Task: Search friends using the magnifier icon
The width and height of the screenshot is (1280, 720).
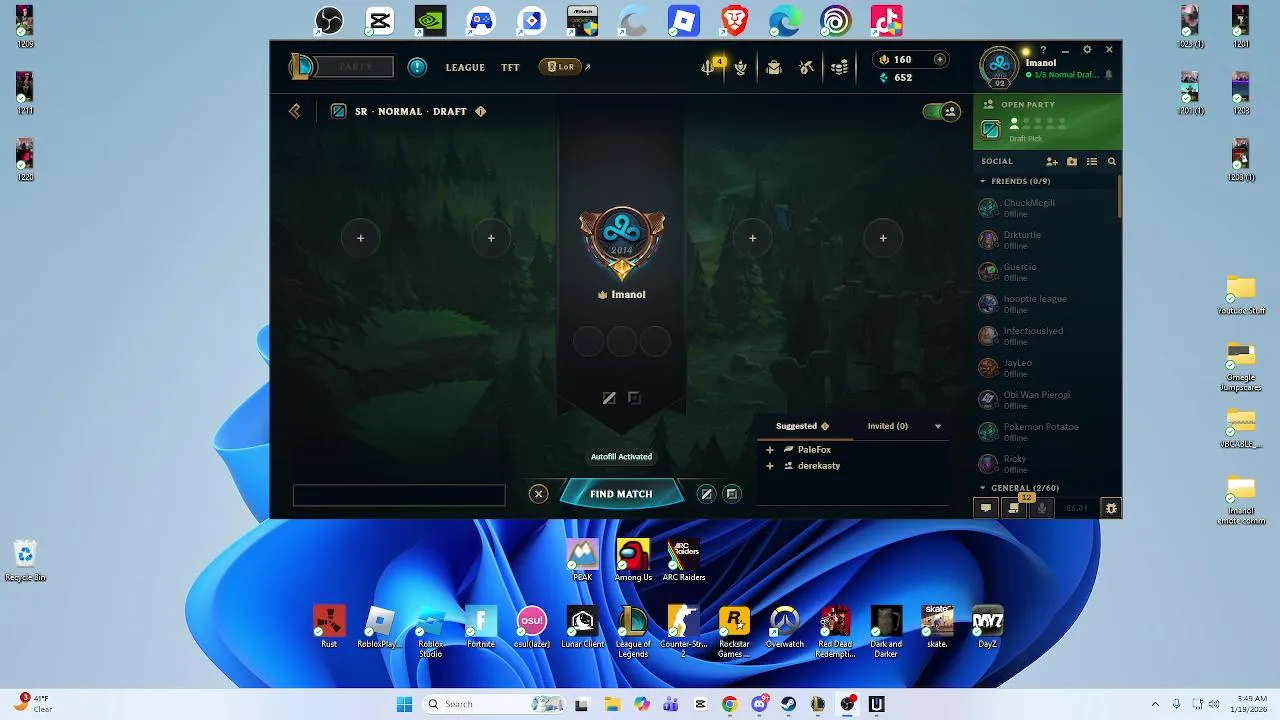Action: [1111, 161]
